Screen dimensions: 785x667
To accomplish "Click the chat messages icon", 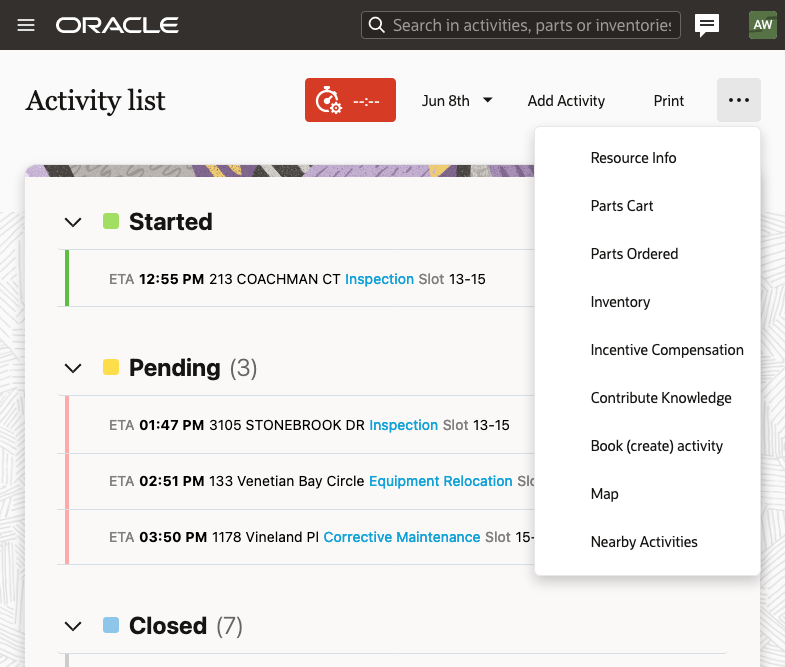I will [707, 25].
